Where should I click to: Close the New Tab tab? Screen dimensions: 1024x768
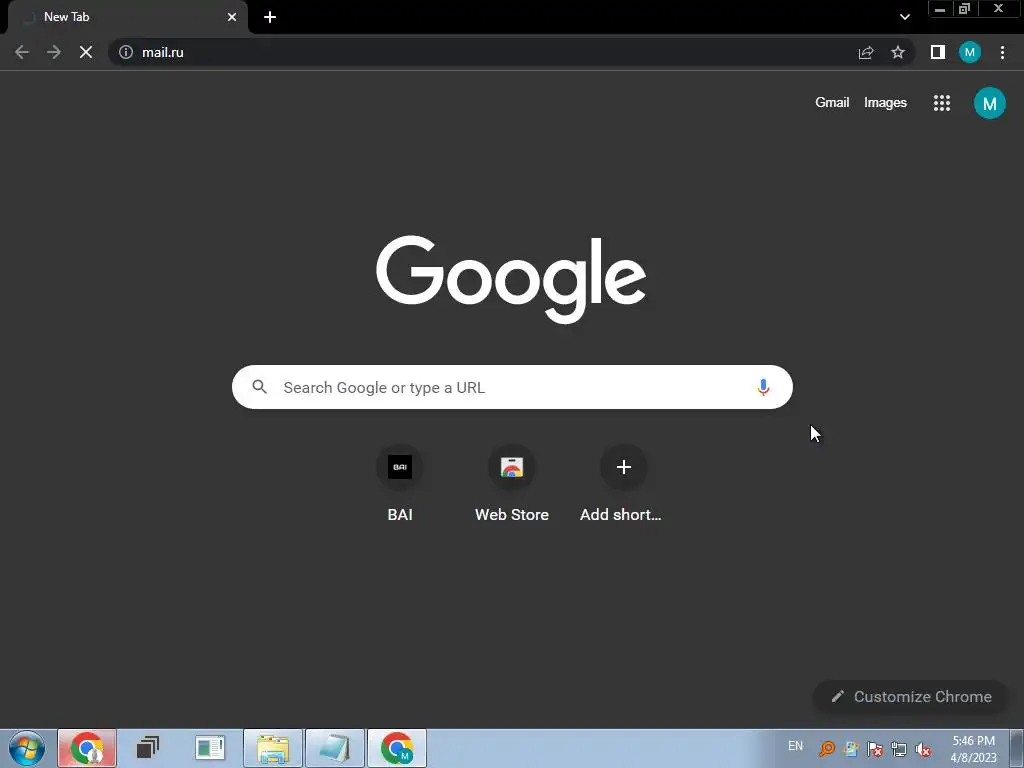pos(232,17)
